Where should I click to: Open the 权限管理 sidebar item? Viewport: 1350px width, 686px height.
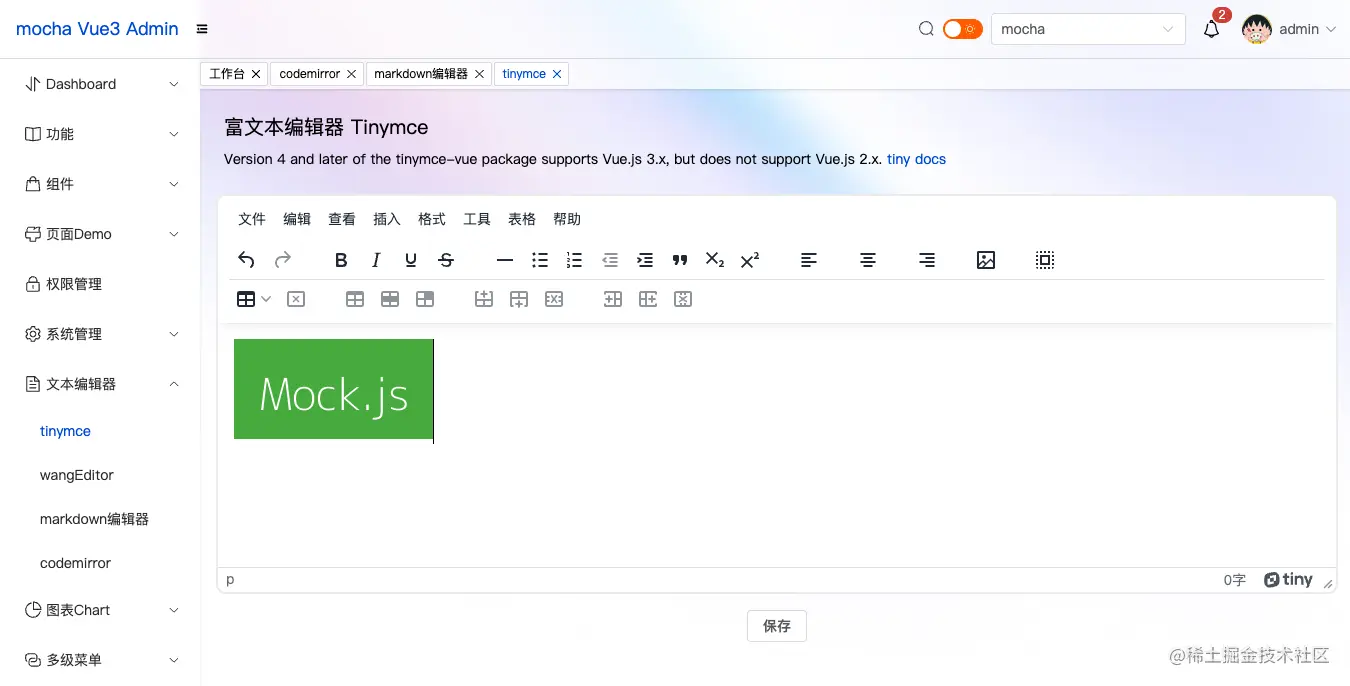(x=100, y=284)
